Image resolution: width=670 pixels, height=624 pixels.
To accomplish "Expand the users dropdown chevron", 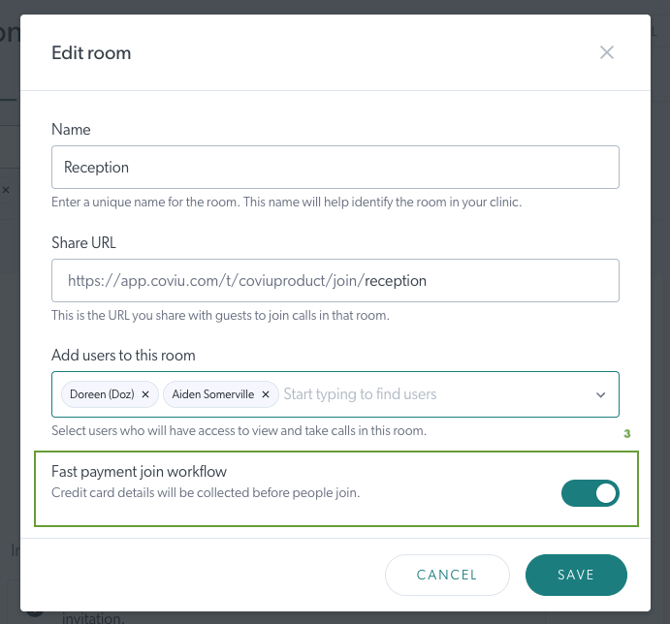I will 600,395.
